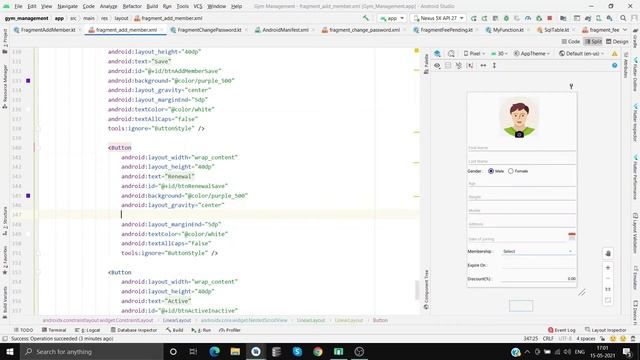
Task: Open the Nexus 5X API 27 device dropdown
Action: pyautogui.click(x=438, y=18)
